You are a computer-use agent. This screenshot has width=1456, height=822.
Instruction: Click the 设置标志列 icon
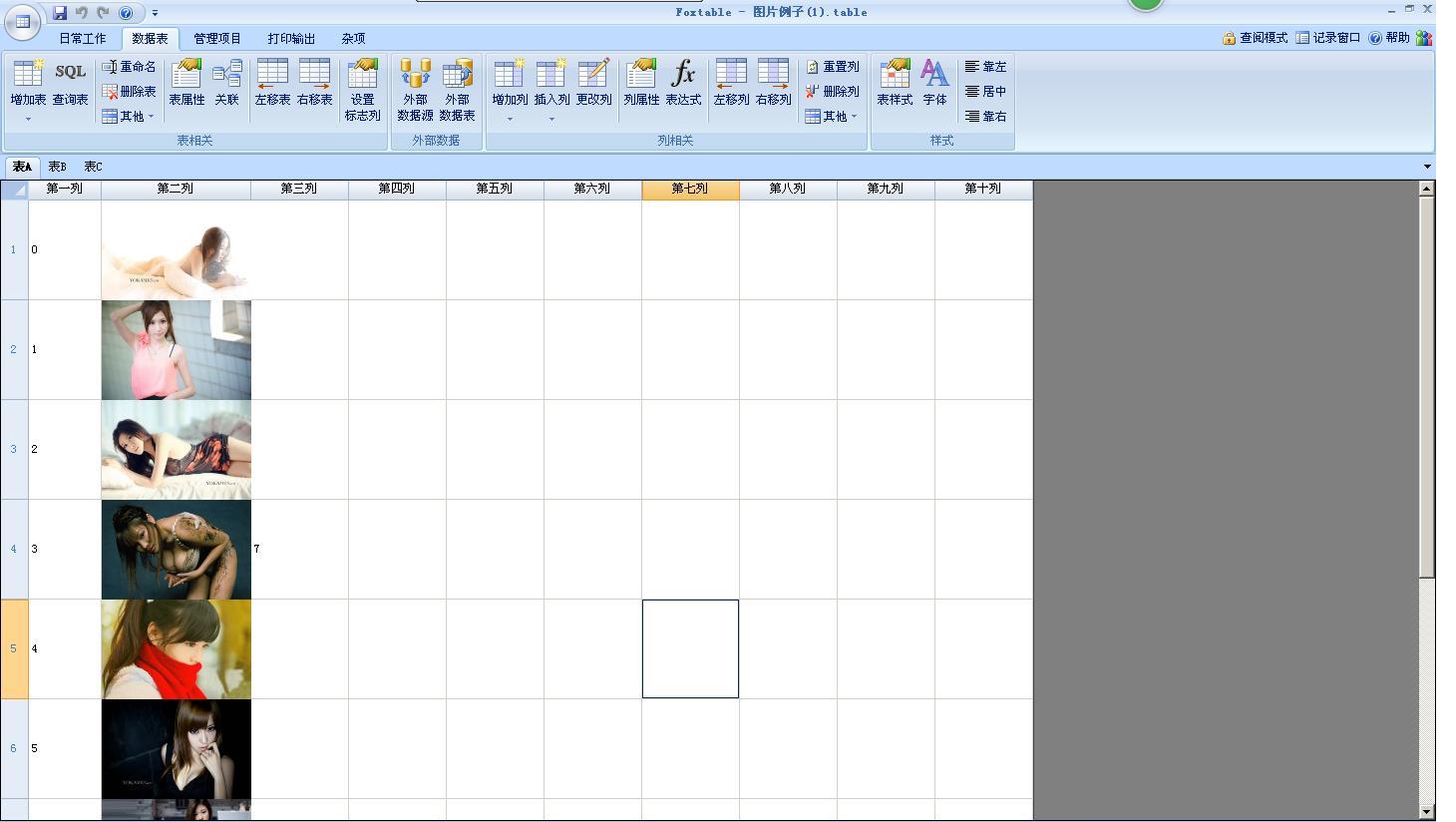point(362,90)
